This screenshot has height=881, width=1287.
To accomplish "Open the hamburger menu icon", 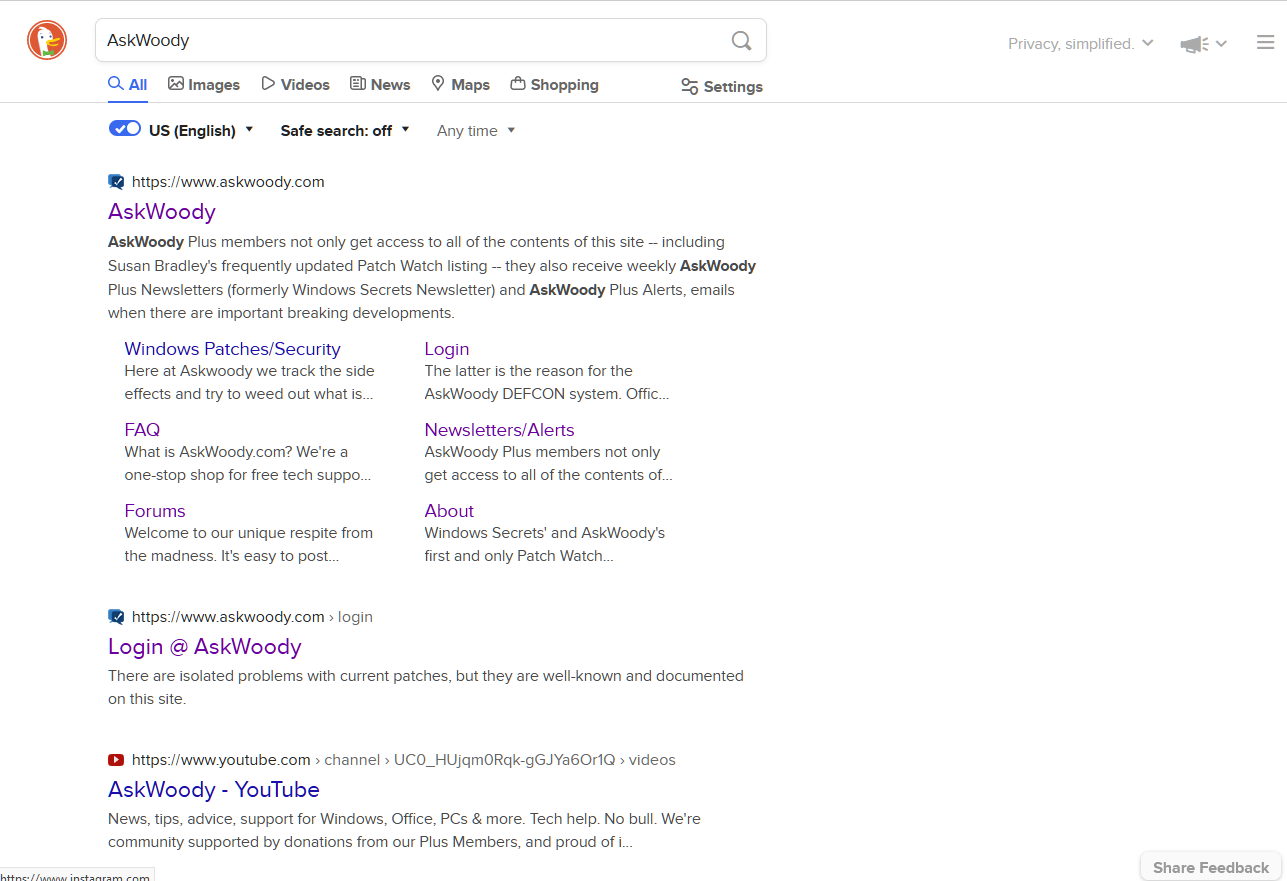I will 1265,43.
